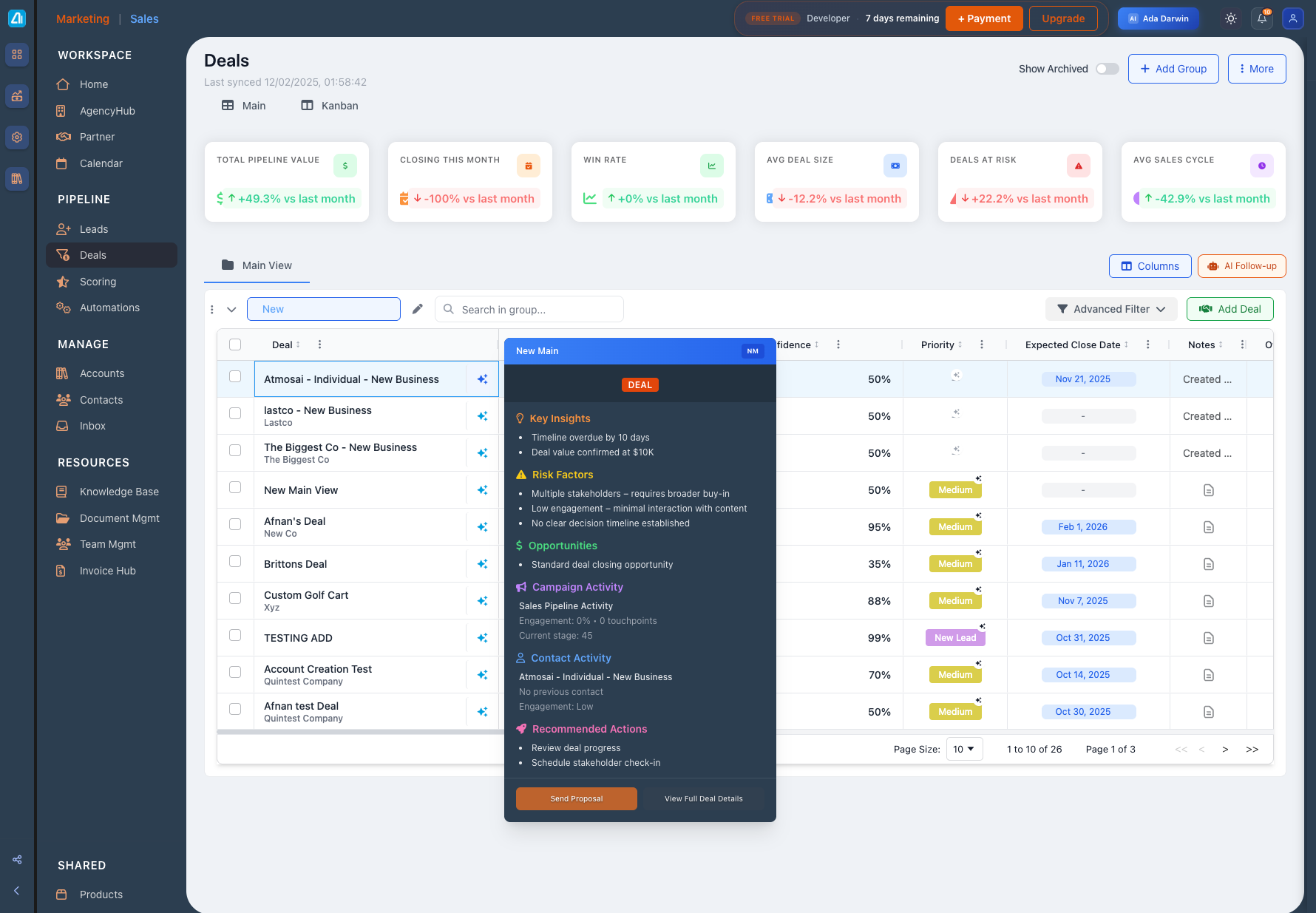Toggle the Show Archived switch
The image size is (1316, 913).
point(1107,69)
